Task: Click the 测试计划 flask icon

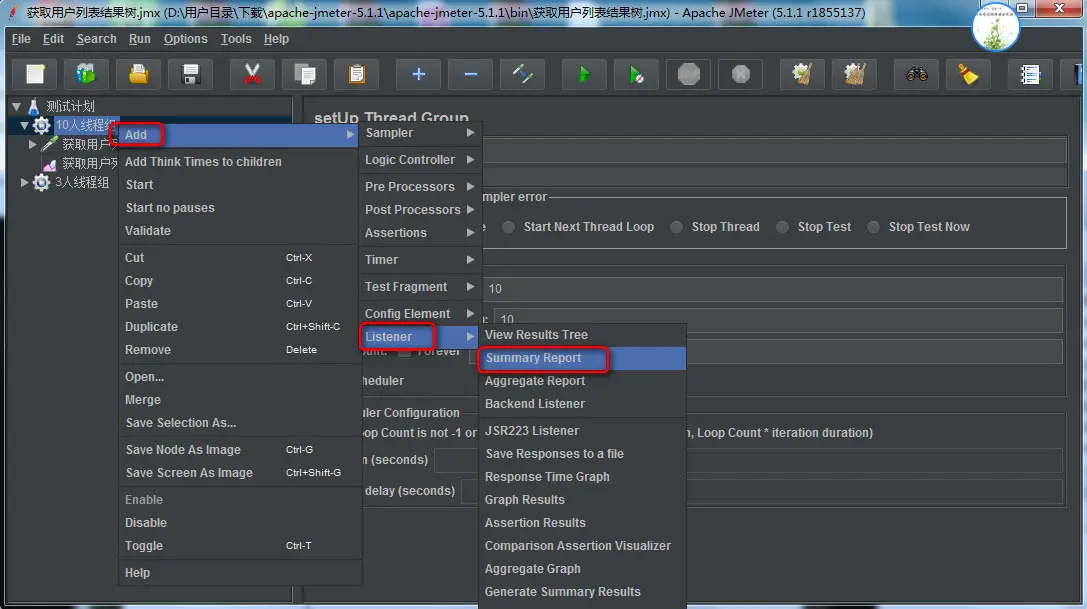Action: [x=33, y=106]
